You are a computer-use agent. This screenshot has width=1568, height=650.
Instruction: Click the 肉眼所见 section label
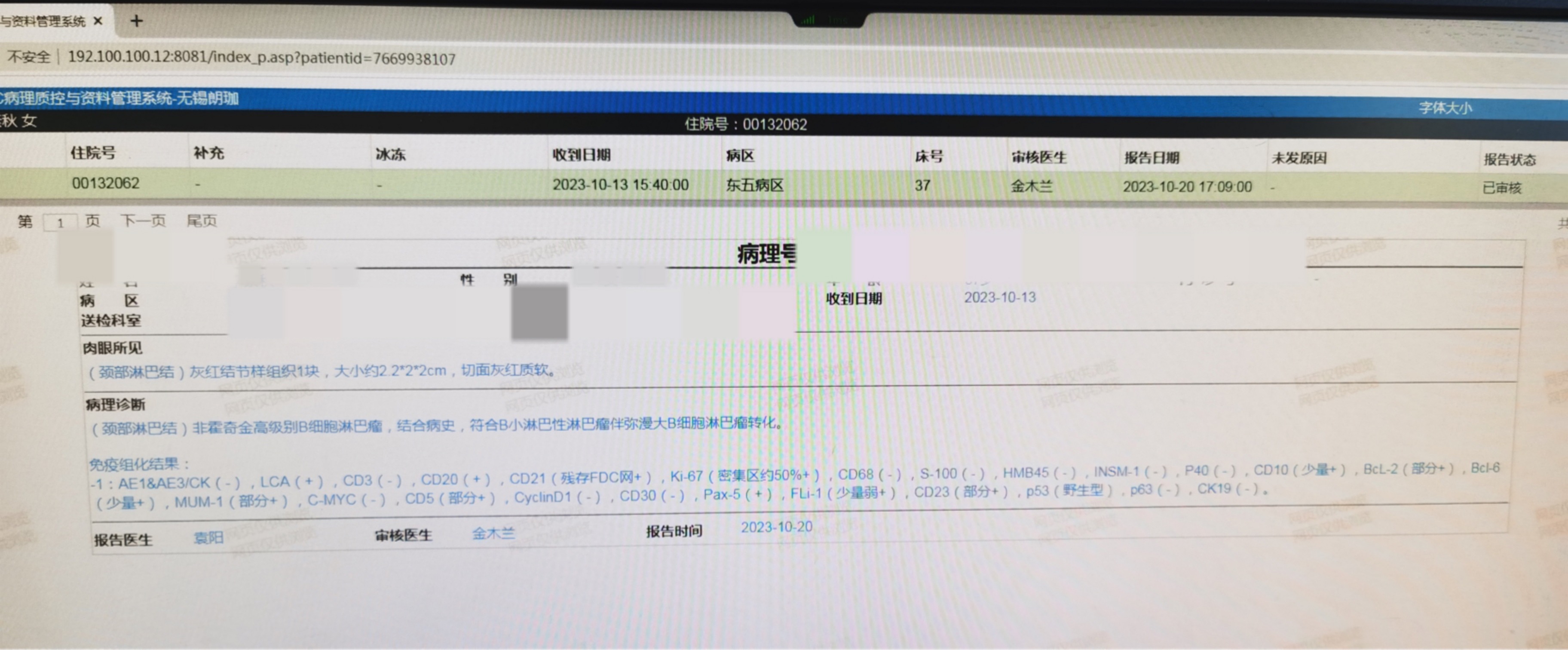113,348
